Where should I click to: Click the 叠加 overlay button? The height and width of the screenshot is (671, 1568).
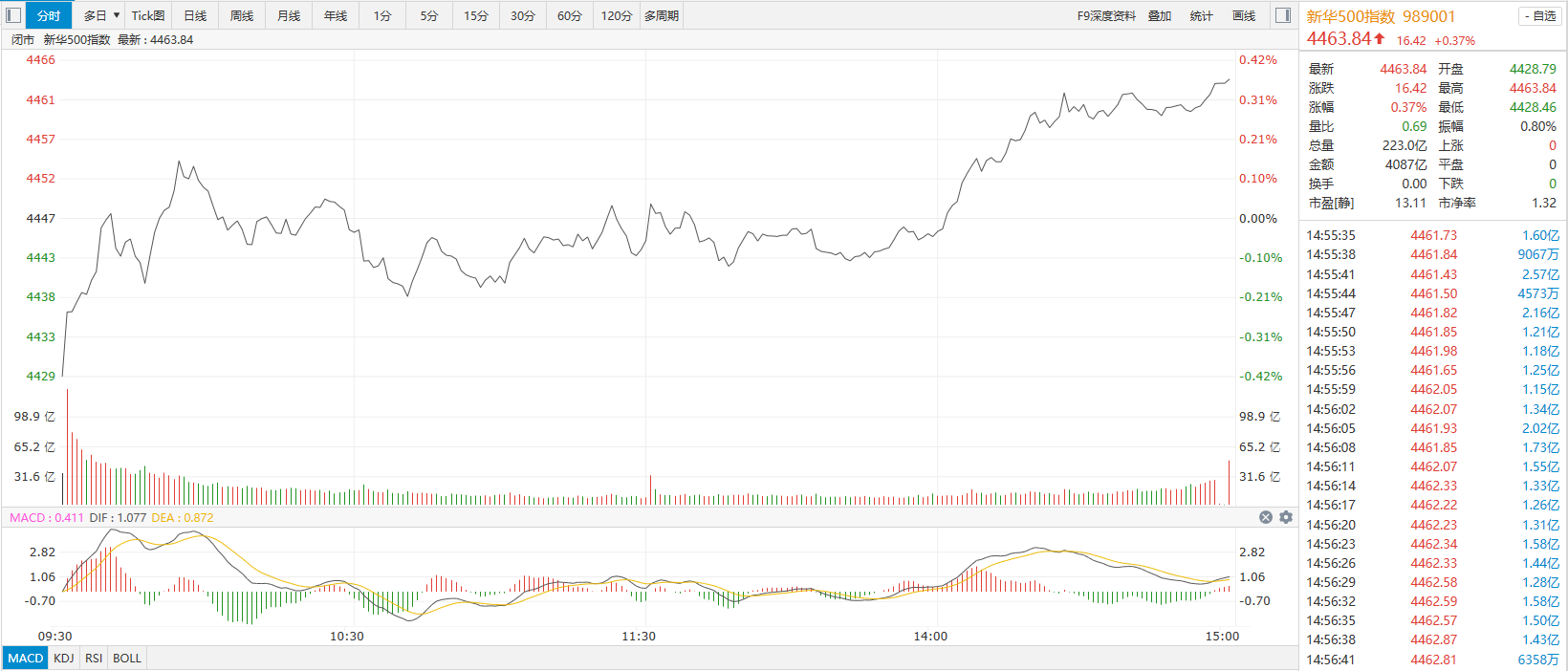[x=1160, y=15]
